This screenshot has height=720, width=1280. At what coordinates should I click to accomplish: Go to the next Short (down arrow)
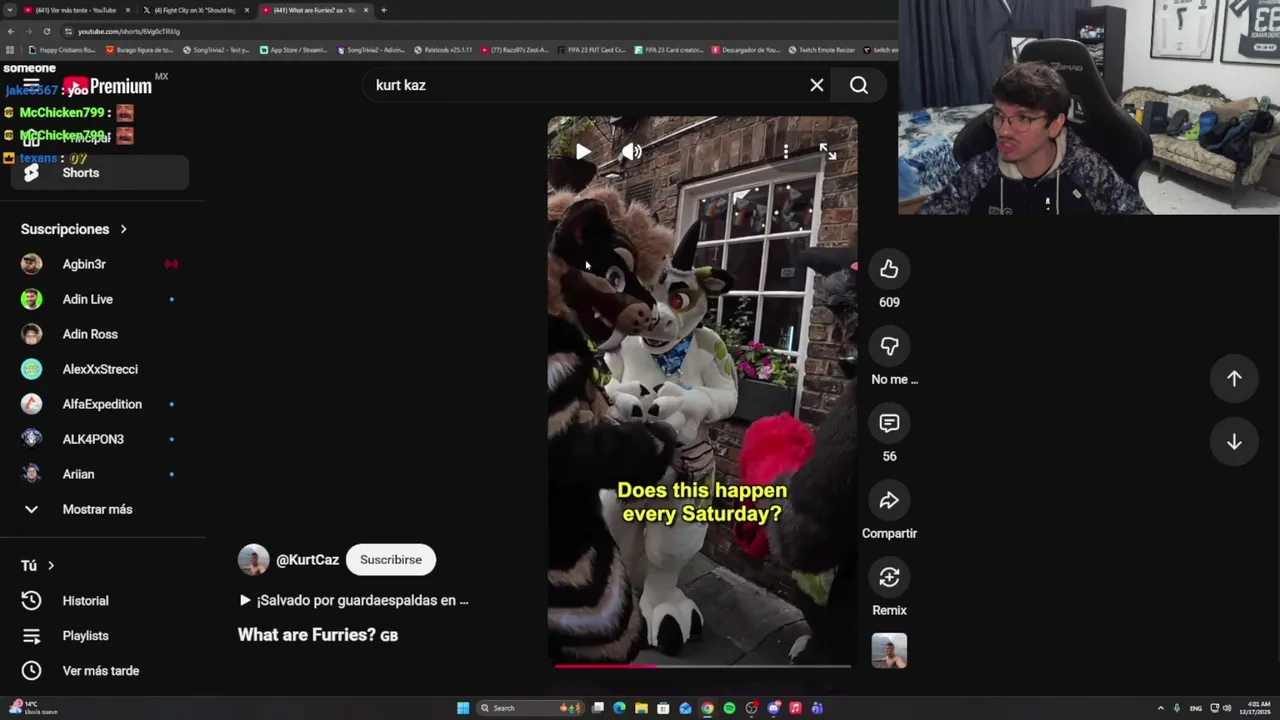pyautogui.click(x=1234, y=442)
